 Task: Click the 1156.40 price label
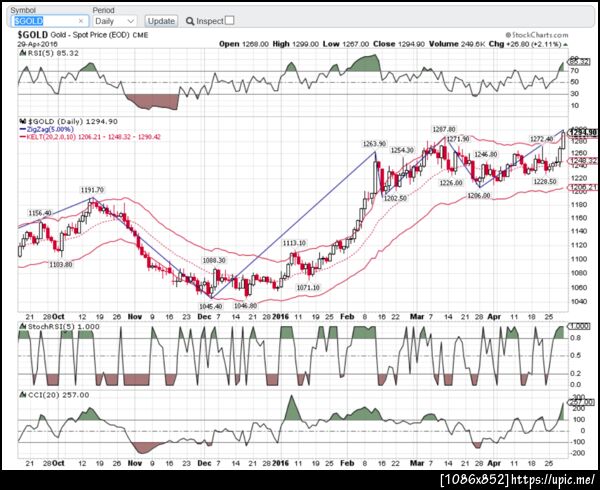(40, 213)
